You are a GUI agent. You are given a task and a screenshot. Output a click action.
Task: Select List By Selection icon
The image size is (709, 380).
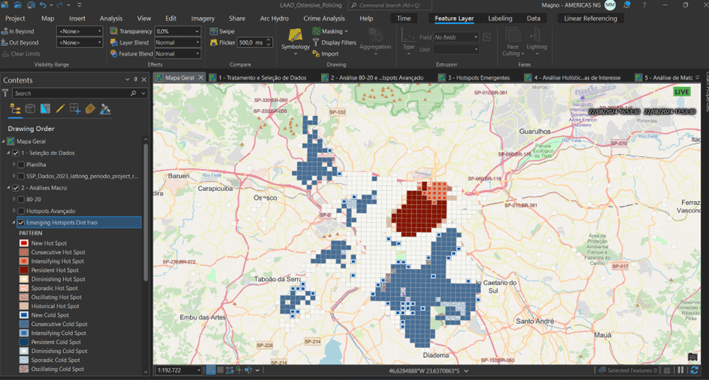tap(45, 109)
